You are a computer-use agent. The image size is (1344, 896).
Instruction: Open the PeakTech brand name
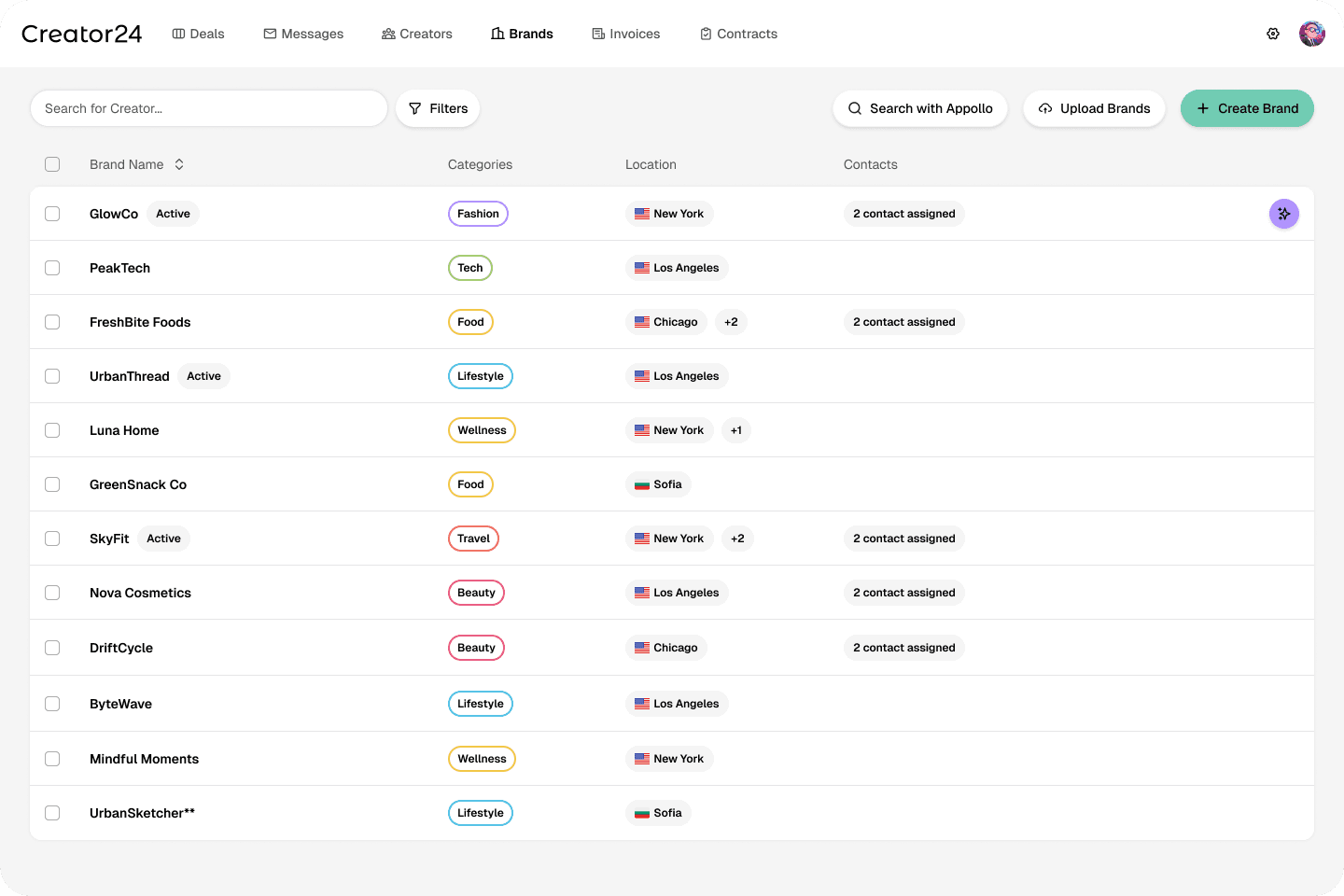119,268
